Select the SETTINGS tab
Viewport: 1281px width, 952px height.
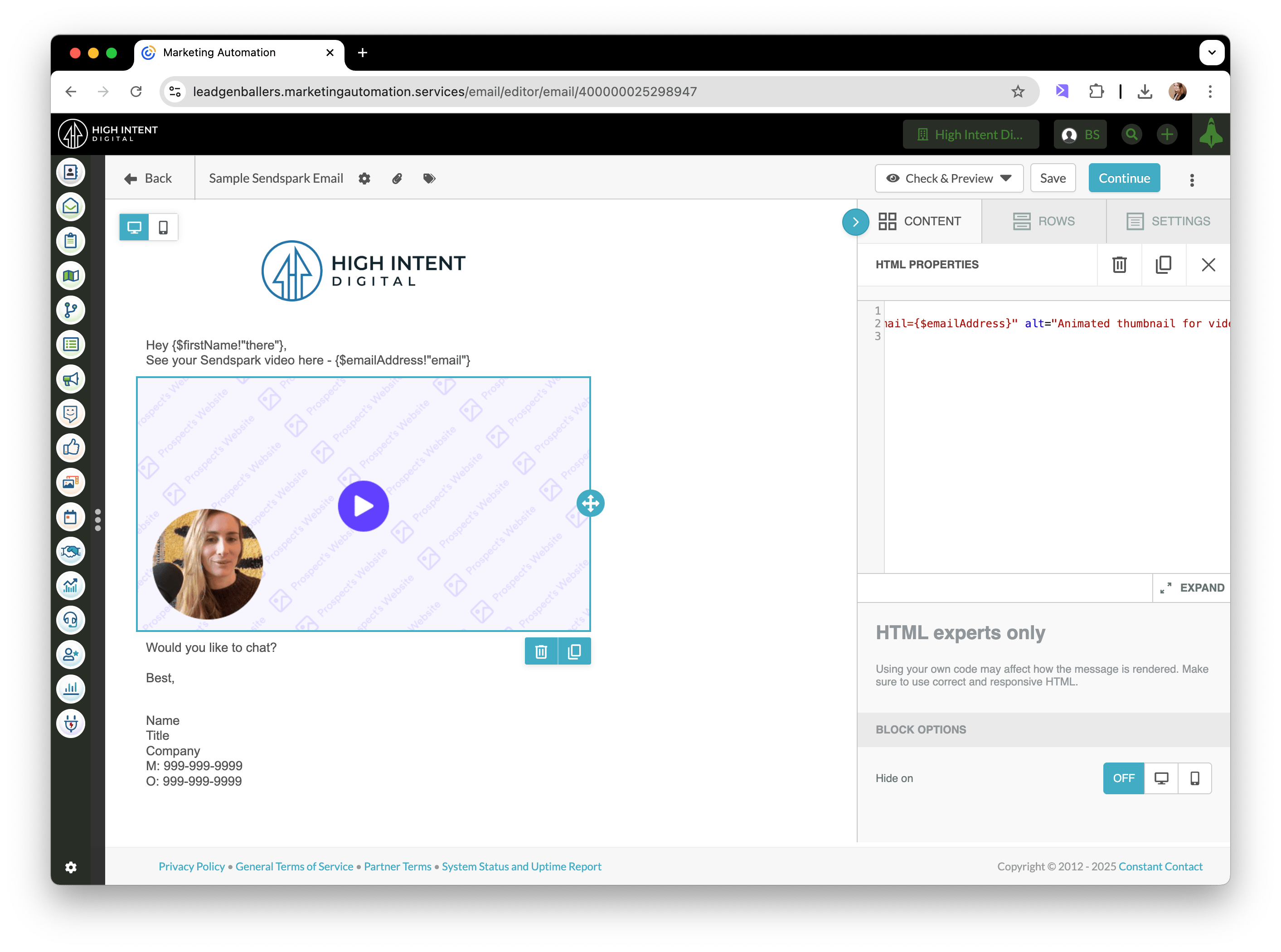coord(1168,221)
